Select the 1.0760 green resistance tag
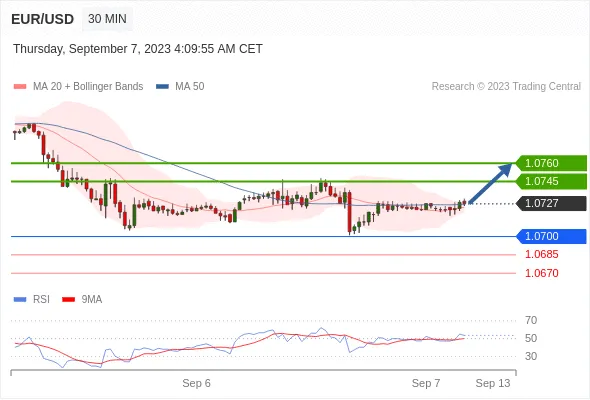This screenshot has width=590, height=400. (551, 163)
